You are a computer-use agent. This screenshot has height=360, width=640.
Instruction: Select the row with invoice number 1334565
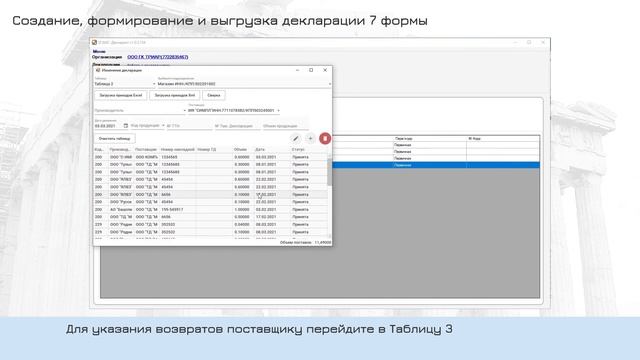click(210, 157)
